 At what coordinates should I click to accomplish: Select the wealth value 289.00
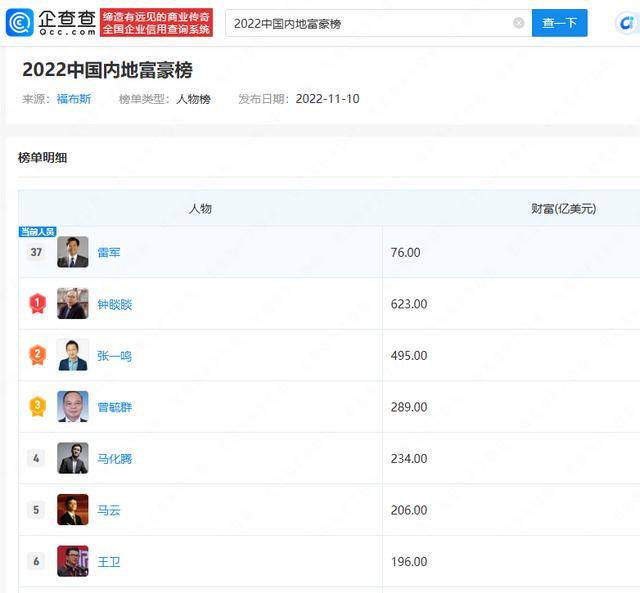click(409, 407)
